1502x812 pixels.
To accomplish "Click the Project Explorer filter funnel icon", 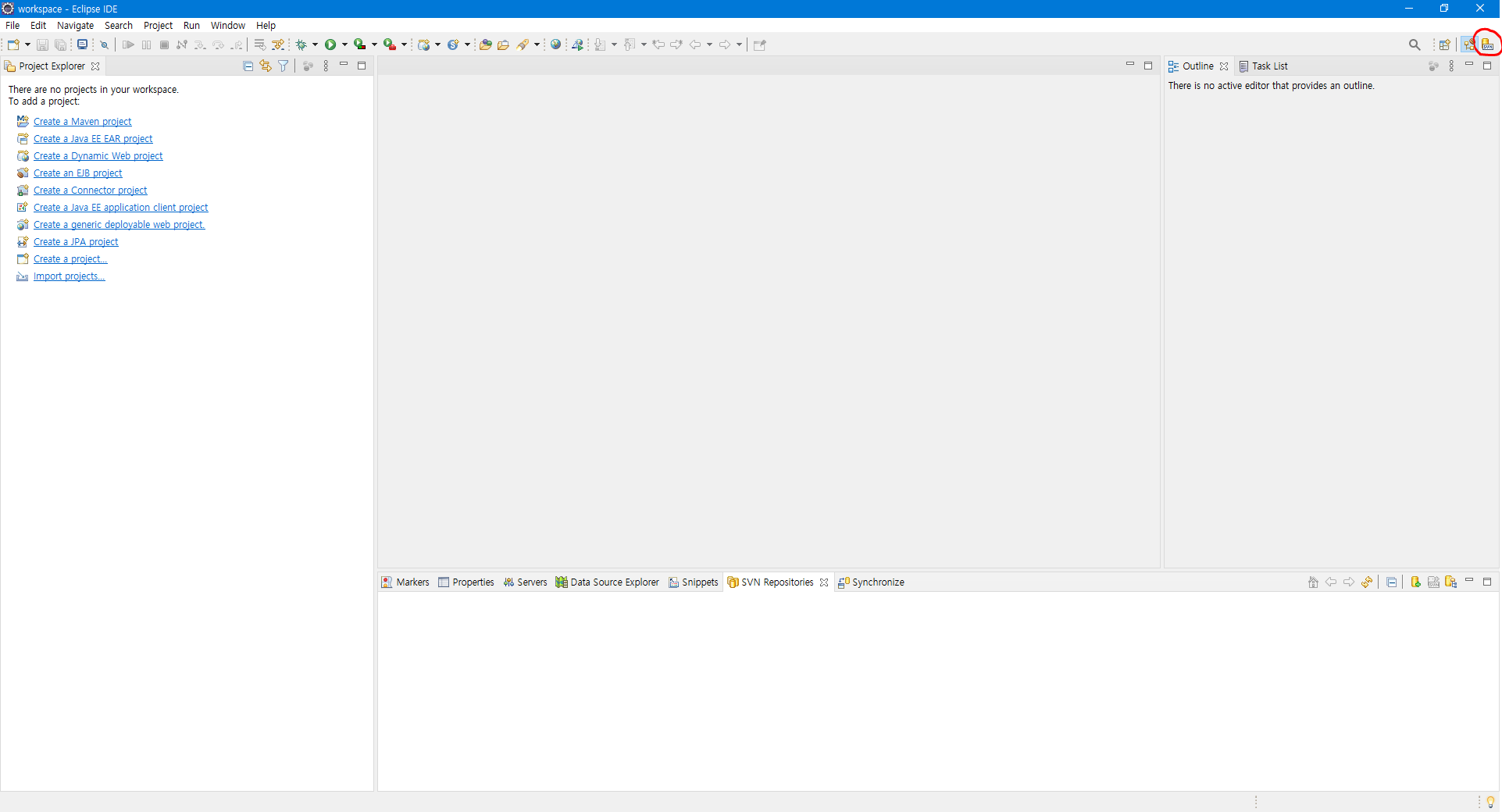I will pos(284,66).
